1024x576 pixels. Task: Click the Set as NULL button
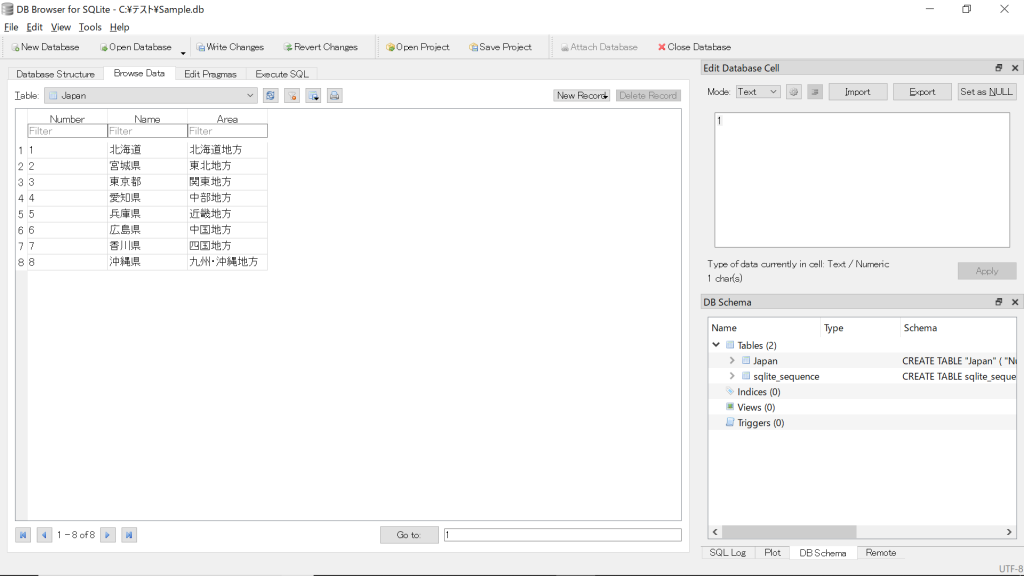pos(986,92)
